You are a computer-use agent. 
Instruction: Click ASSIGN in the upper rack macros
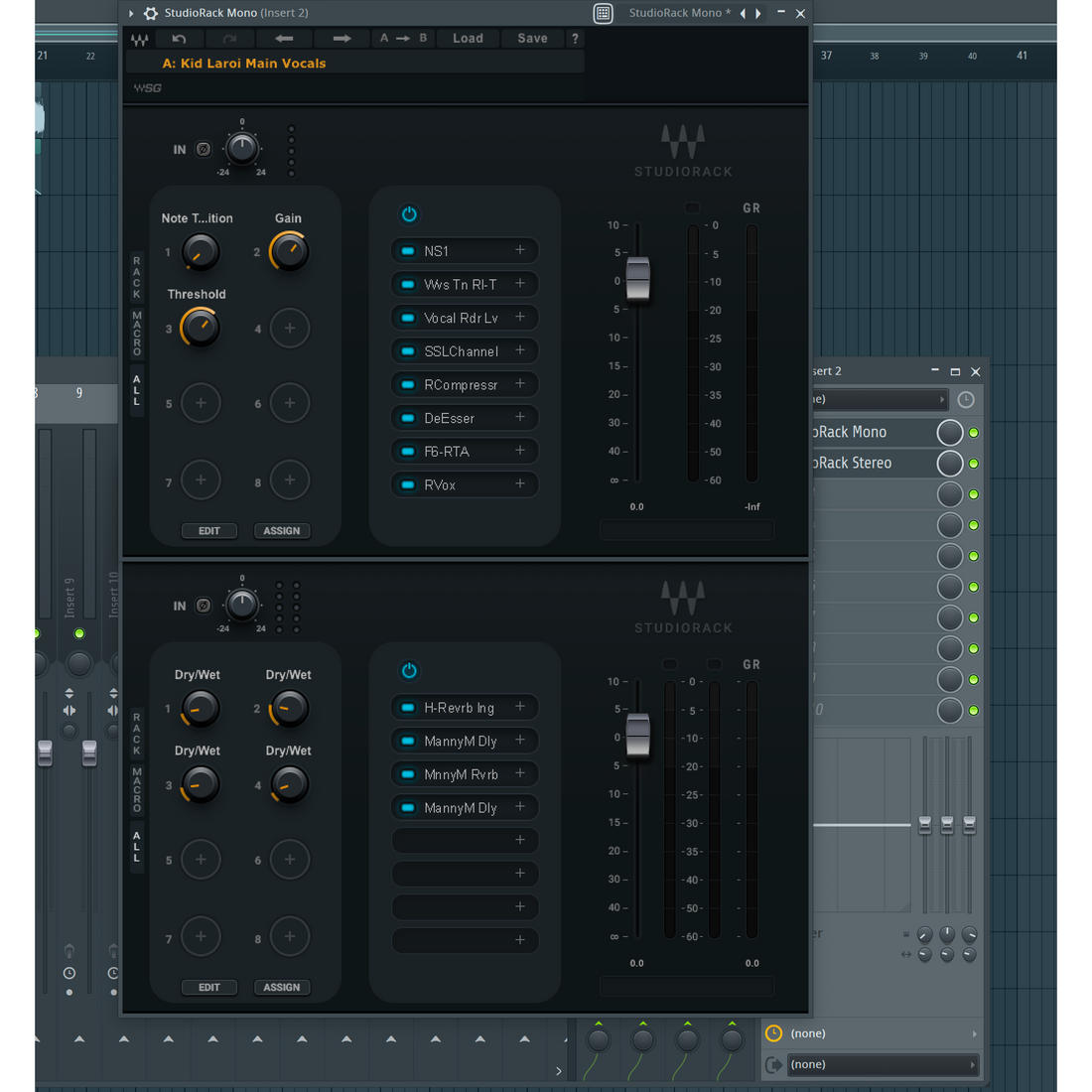[x=282, y=531]
